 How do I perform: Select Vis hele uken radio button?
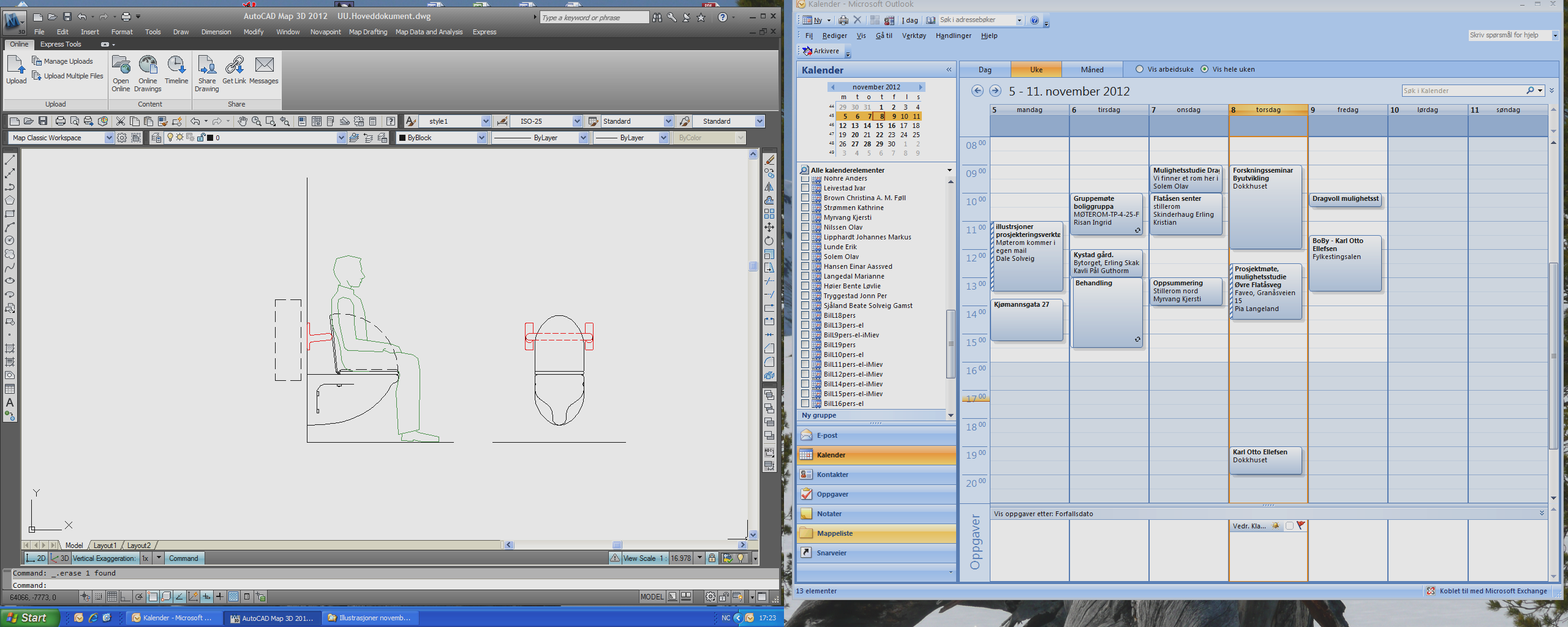1205,69
